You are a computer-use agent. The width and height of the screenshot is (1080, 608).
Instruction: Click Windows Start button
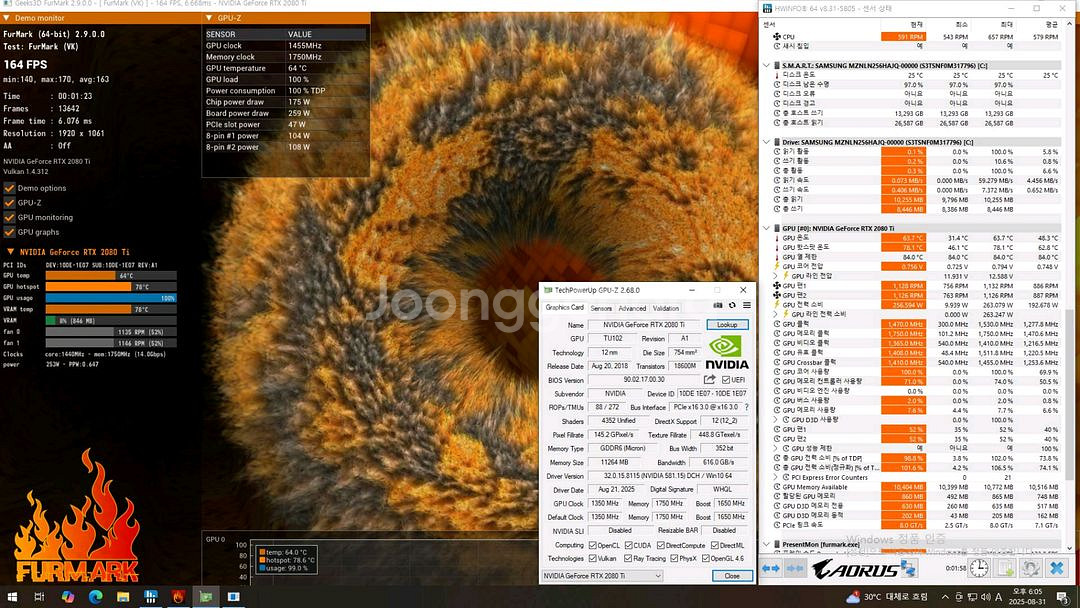click(12, 596)
